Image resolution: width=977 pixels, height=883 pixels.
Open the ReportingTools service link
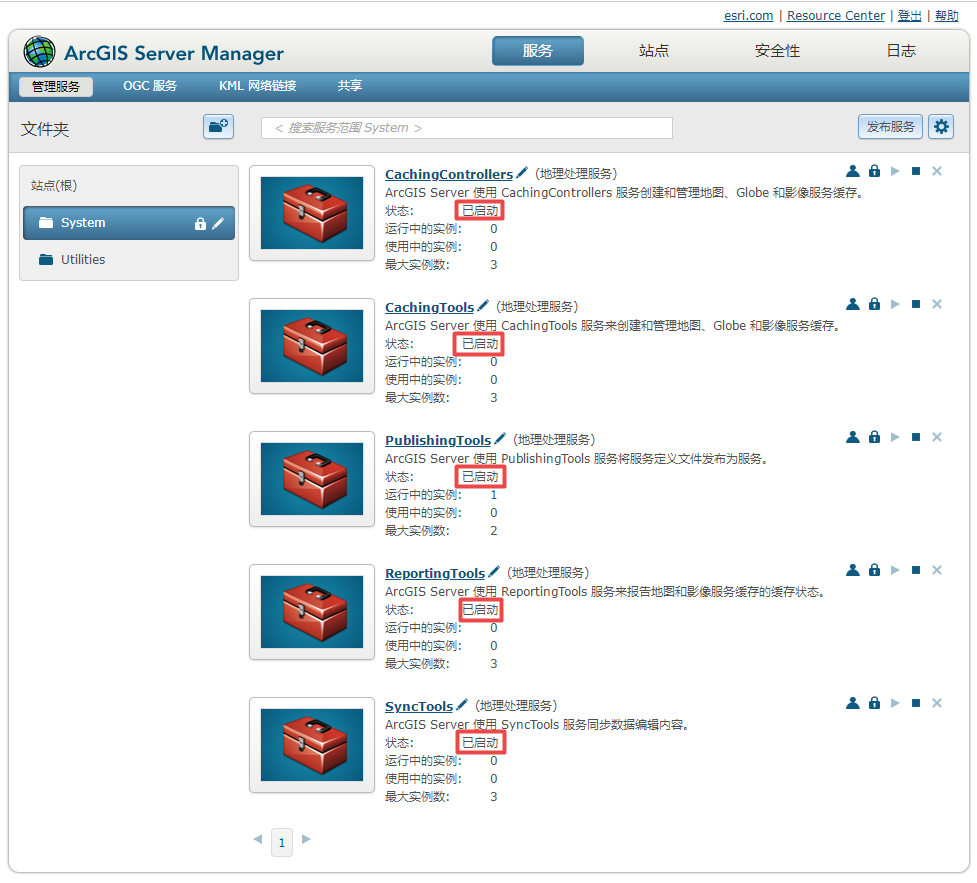(435, 573)
